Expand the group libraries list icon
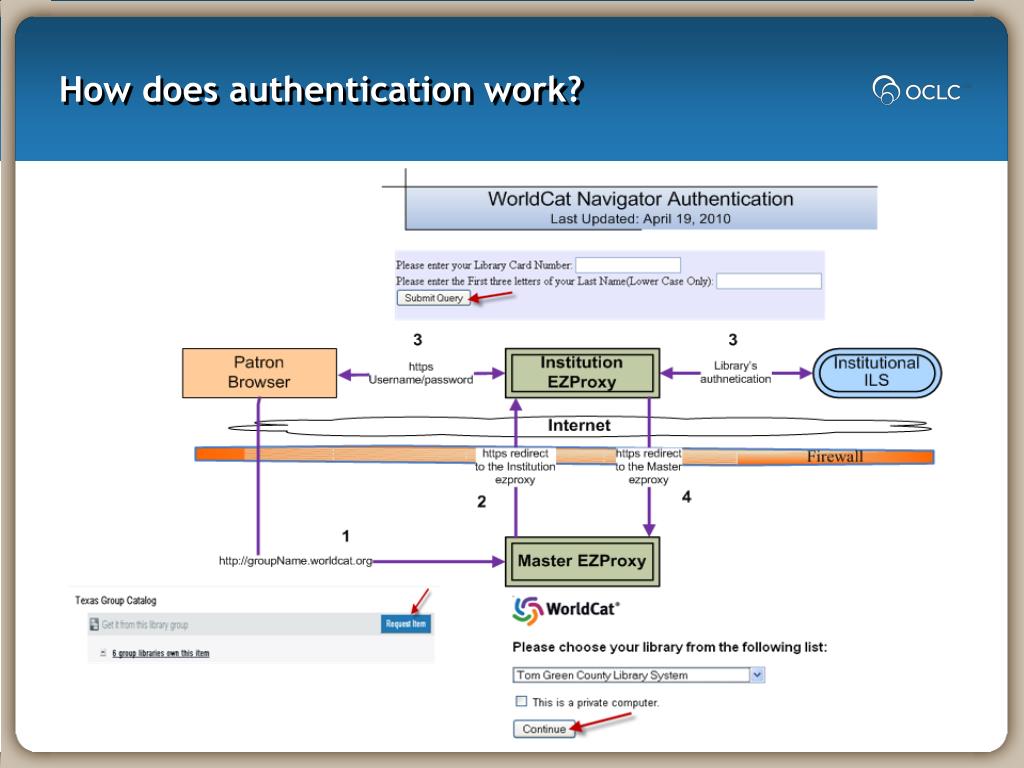The image size is (1024, 768). (x=103, y=653)
